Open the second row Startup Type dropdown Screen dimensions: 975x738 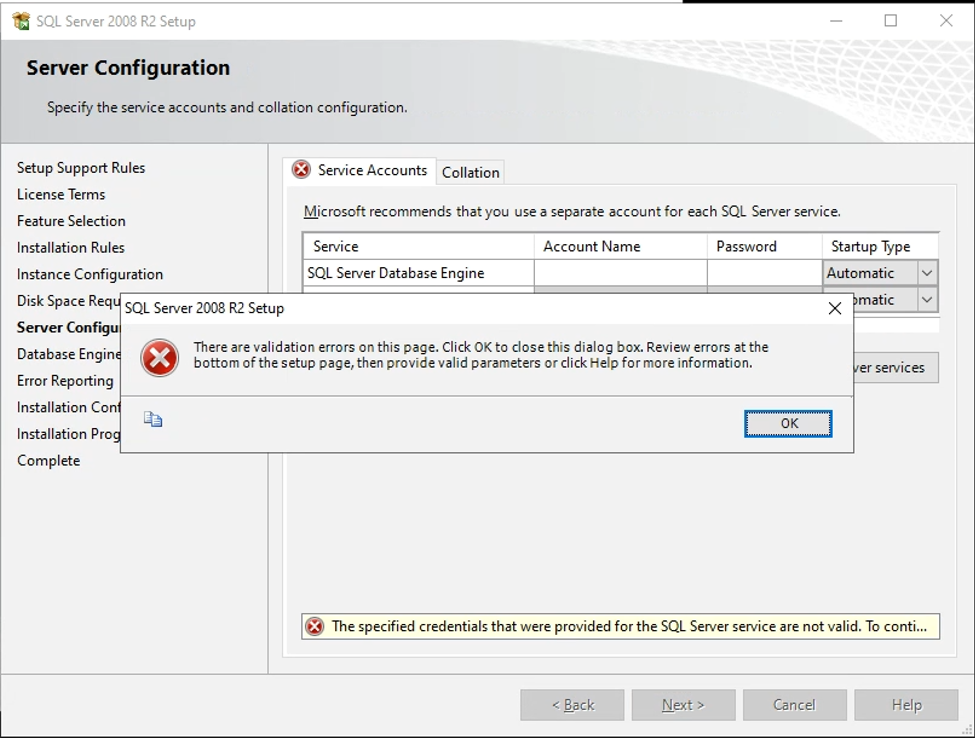tap(927, 299)
